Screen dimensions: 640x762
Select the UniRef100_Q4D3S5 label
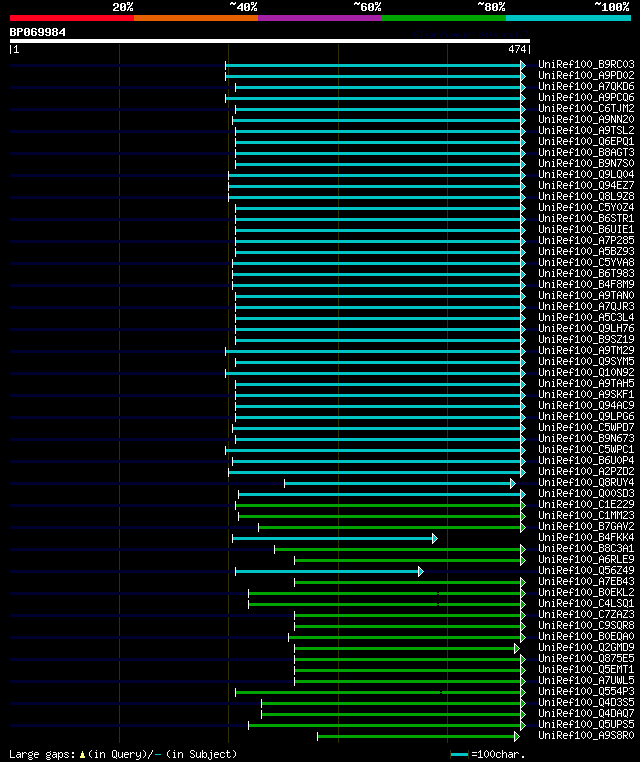(586, 702)
